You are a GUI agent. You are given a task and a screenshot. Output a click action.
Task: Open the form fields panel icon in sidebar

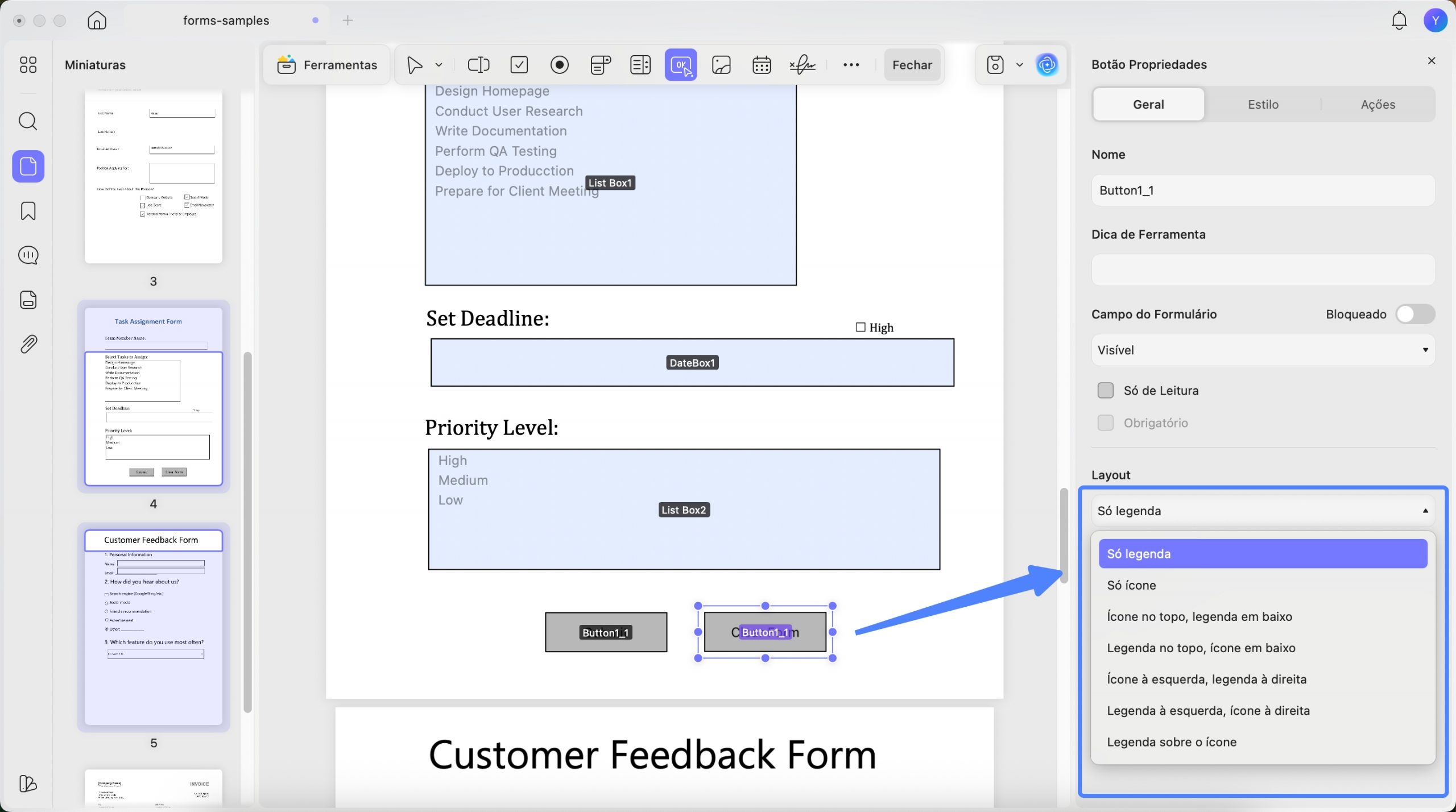[x=28, y=300]
